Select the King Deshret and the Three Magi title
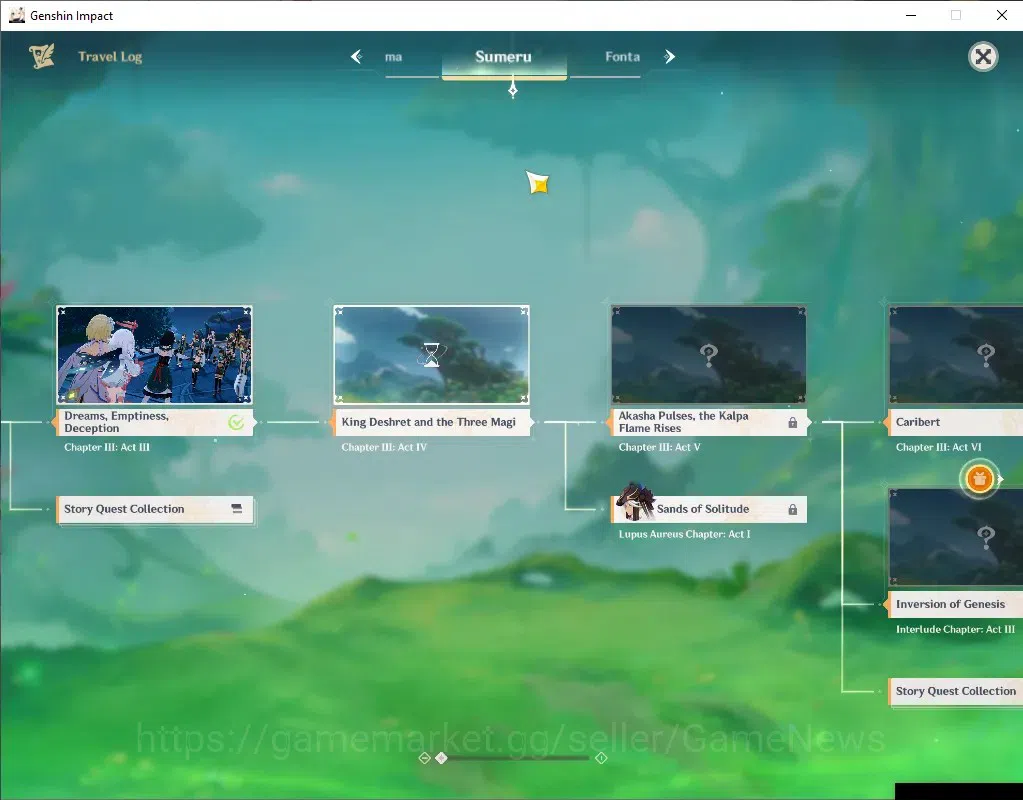Image resolution: width=1023 pixels, height=800 pixels. [429, 422]
